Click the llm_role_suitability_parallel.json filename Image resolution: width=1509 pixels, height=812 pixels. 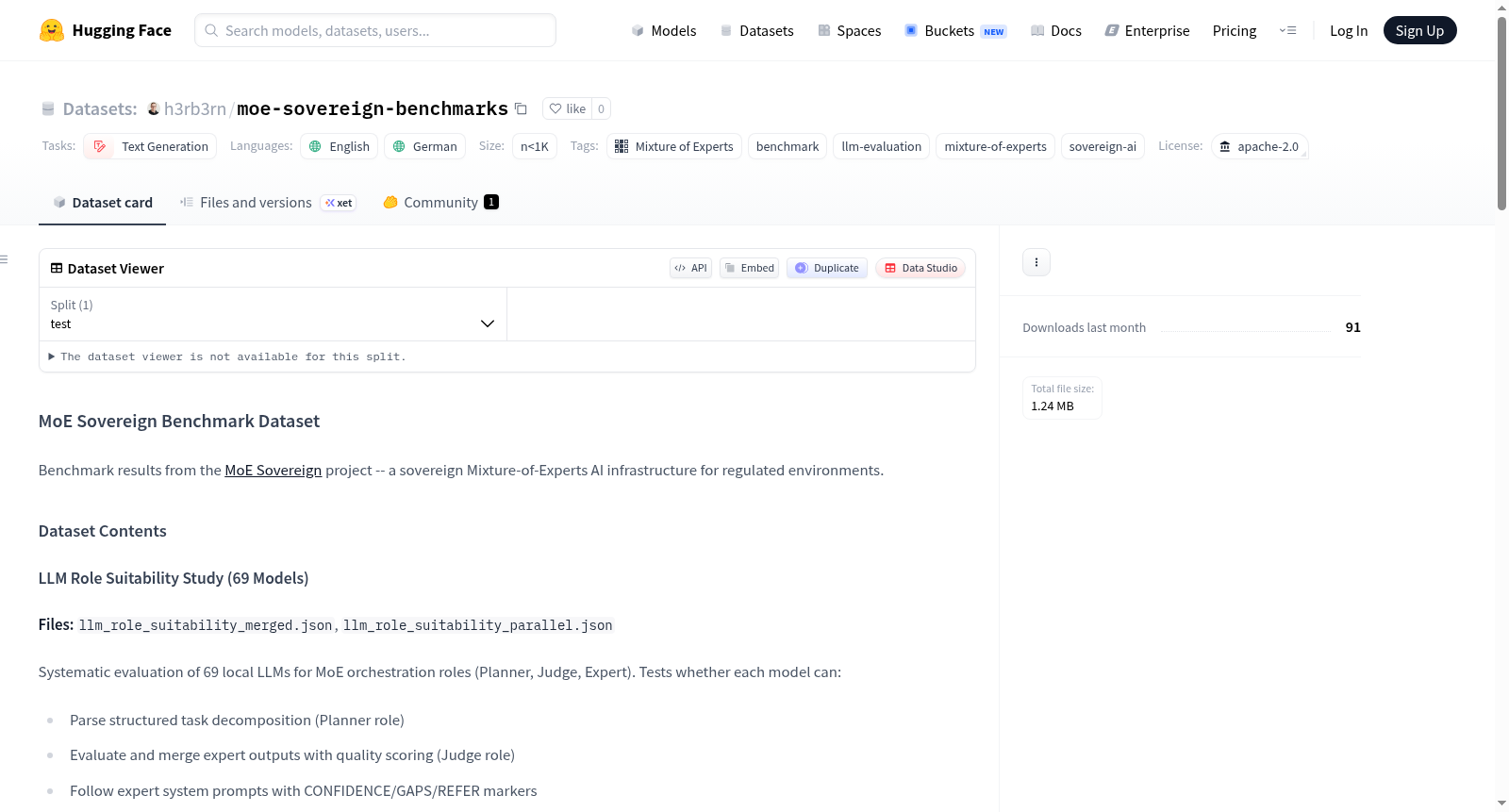click(478, 625)
